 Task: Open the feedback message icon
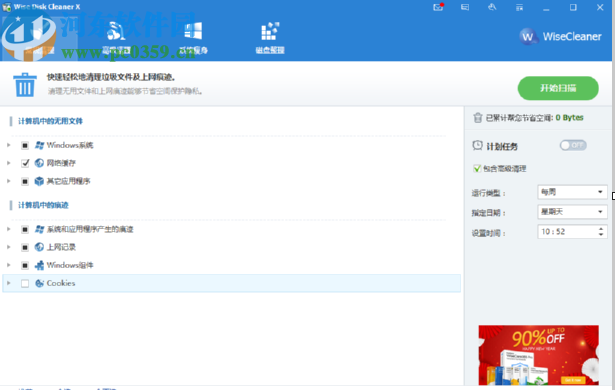[x=465, y=7]
